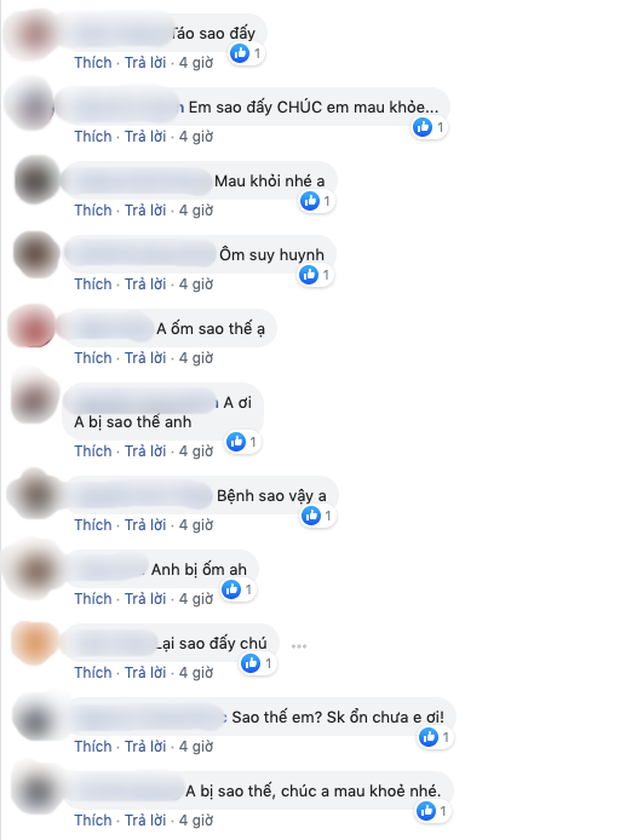Open like reaction on 'Mau khỏi nhé a' comment
Viewport: 620px width, 840px height.
310,201
